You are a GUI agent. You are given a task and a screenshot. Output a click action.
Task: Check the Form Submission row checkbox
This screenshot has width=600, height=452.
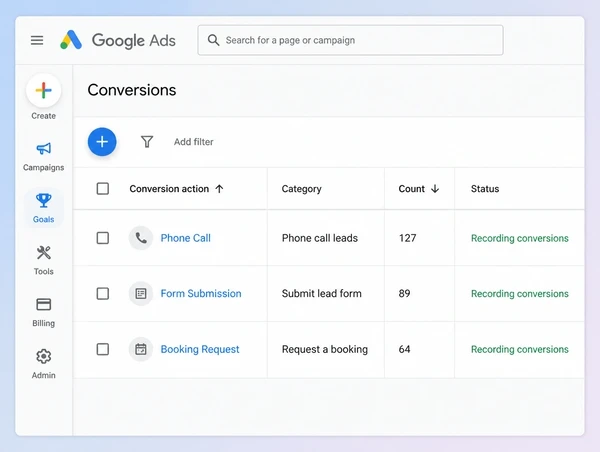click(103, 294)
